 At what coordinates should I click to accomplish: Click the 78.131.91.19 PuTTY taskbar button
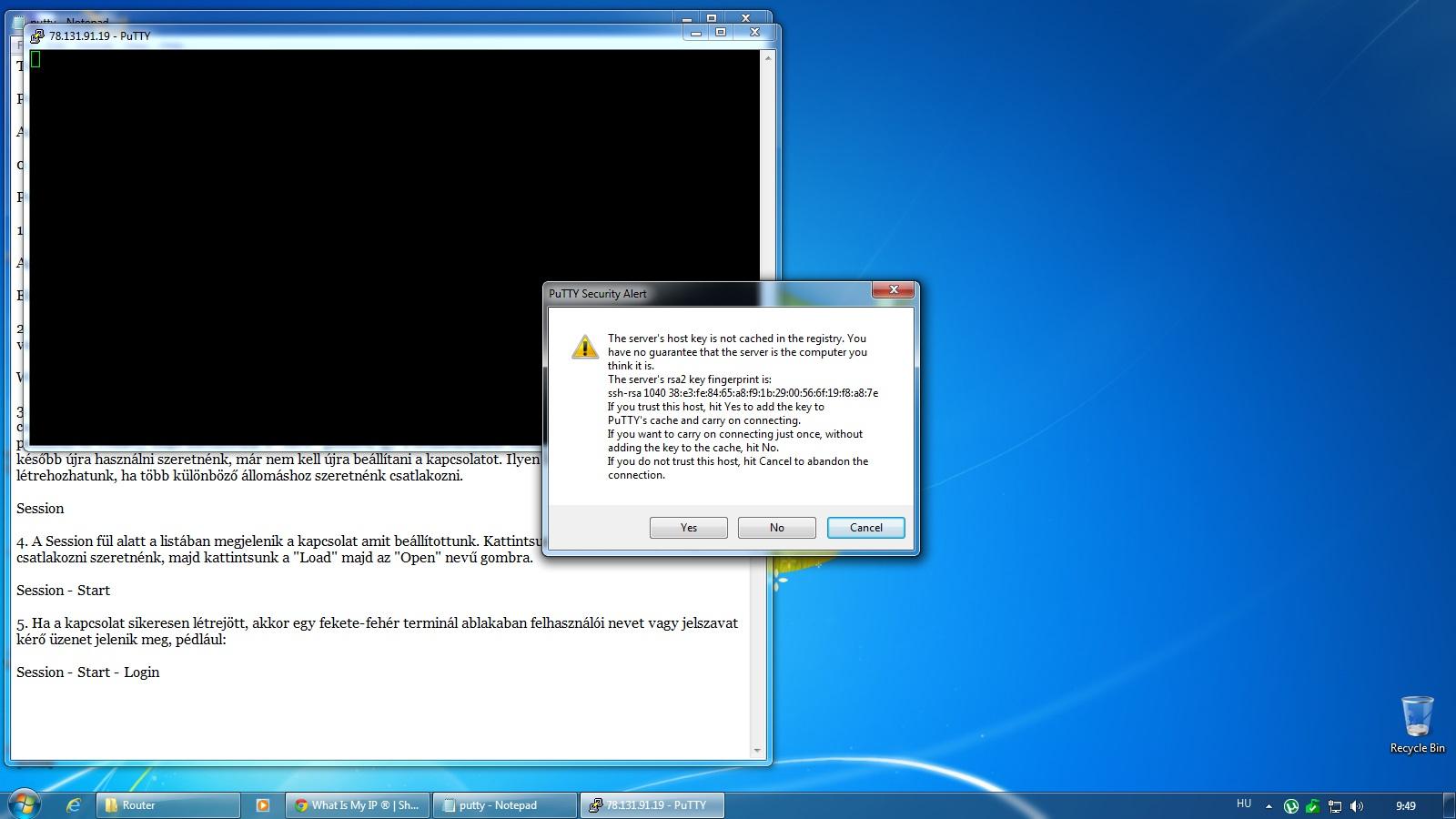[652, 805]
